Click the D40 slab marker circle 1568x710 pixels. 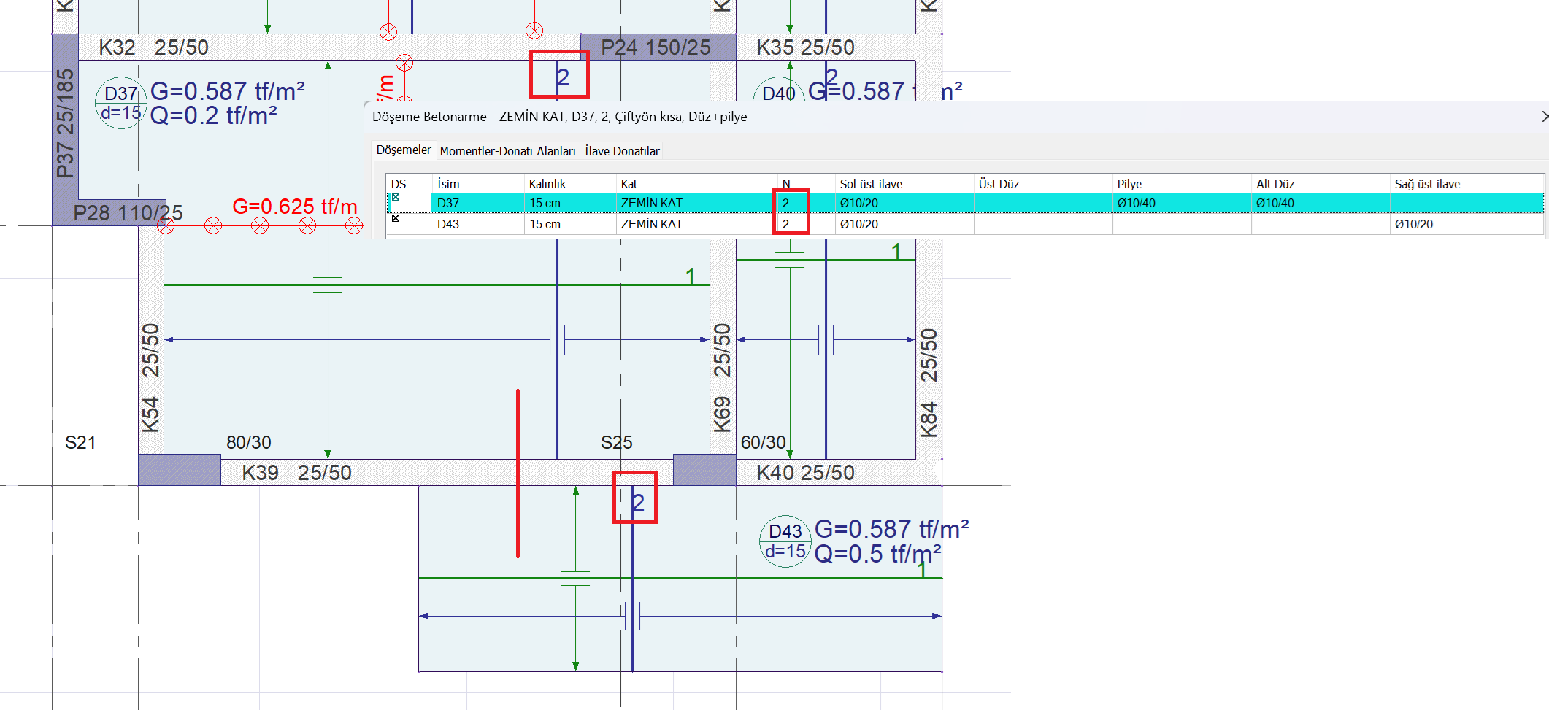pyautogui.click(x=778, y=93)
